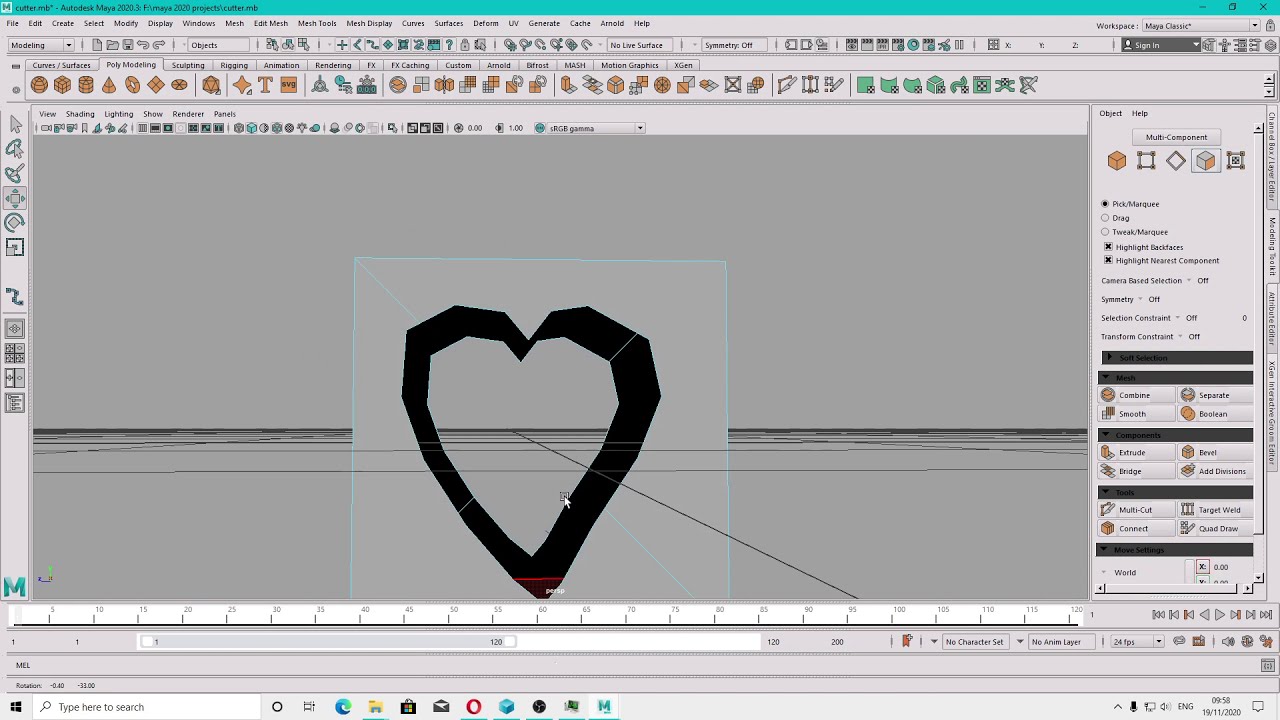Create a polygon disc from the shelf
The width and height of the screenshot is (1280, 720).
tap(179, 85)
